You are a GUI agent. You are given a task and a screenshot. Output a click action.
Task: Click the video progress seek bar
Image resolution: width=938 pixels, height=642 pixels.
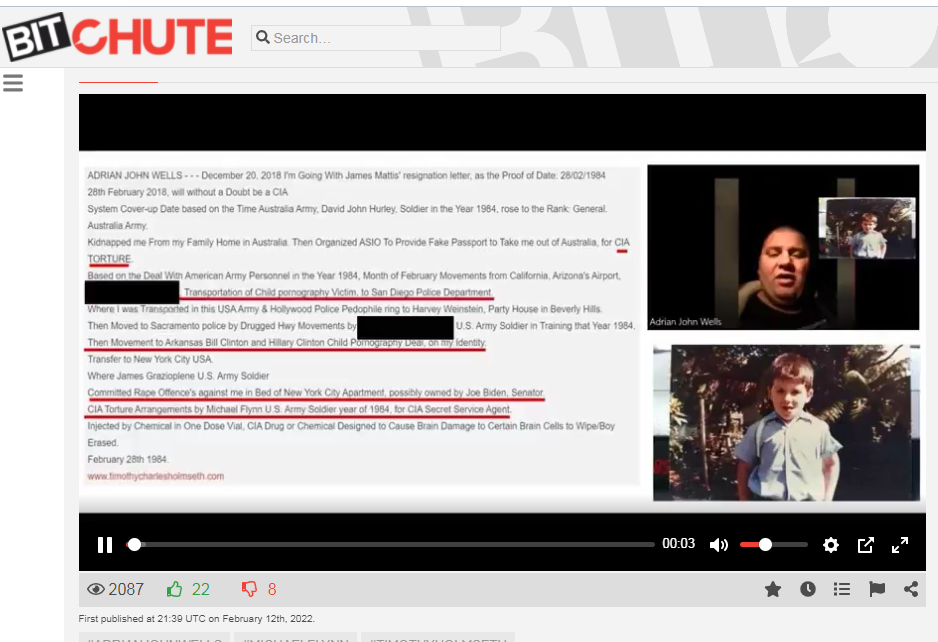(x=390, y=544)
